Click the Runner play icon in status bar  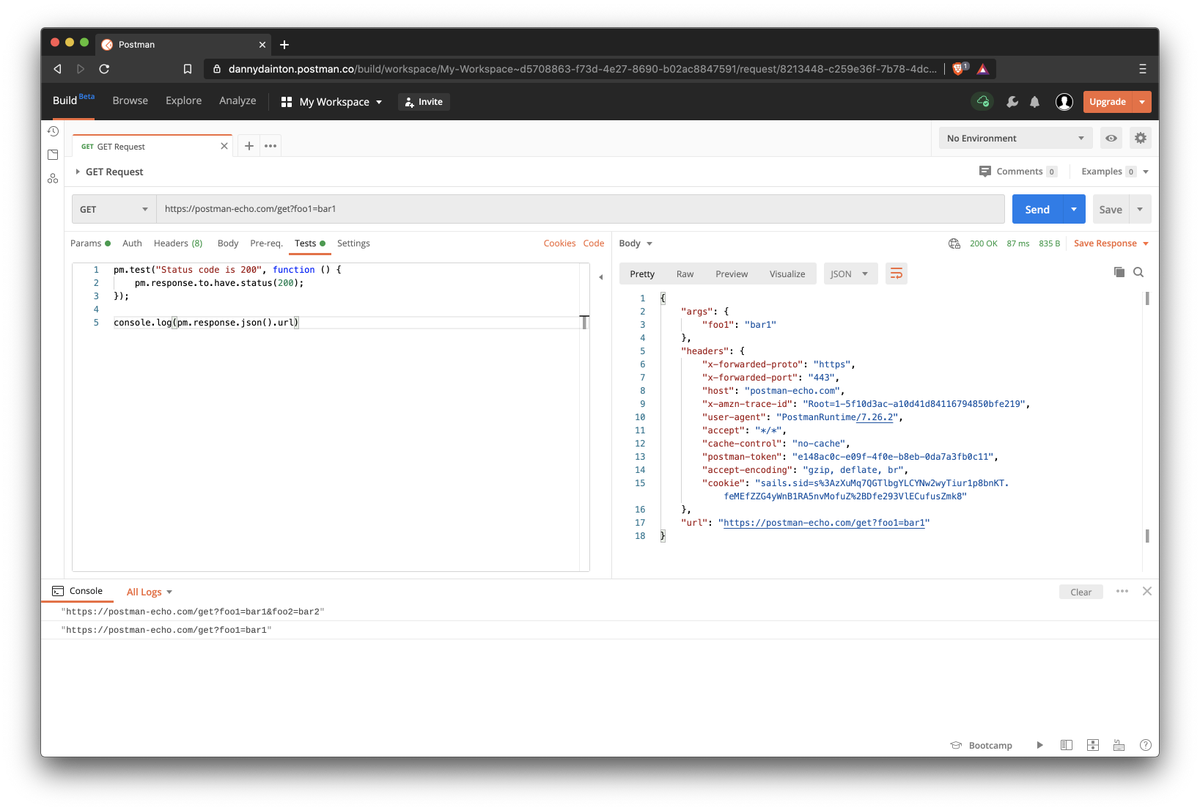click(x=1040, y=745)
